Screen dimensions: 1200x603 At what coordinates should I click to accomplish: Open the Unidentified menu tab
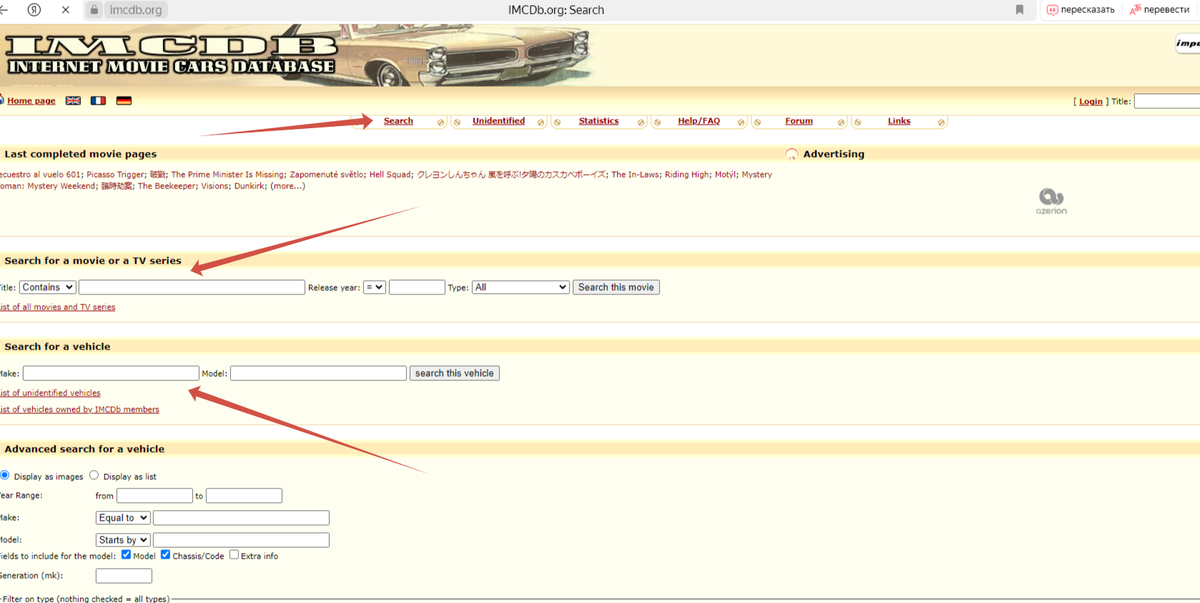pyautogui.click(x=498, y=121)
